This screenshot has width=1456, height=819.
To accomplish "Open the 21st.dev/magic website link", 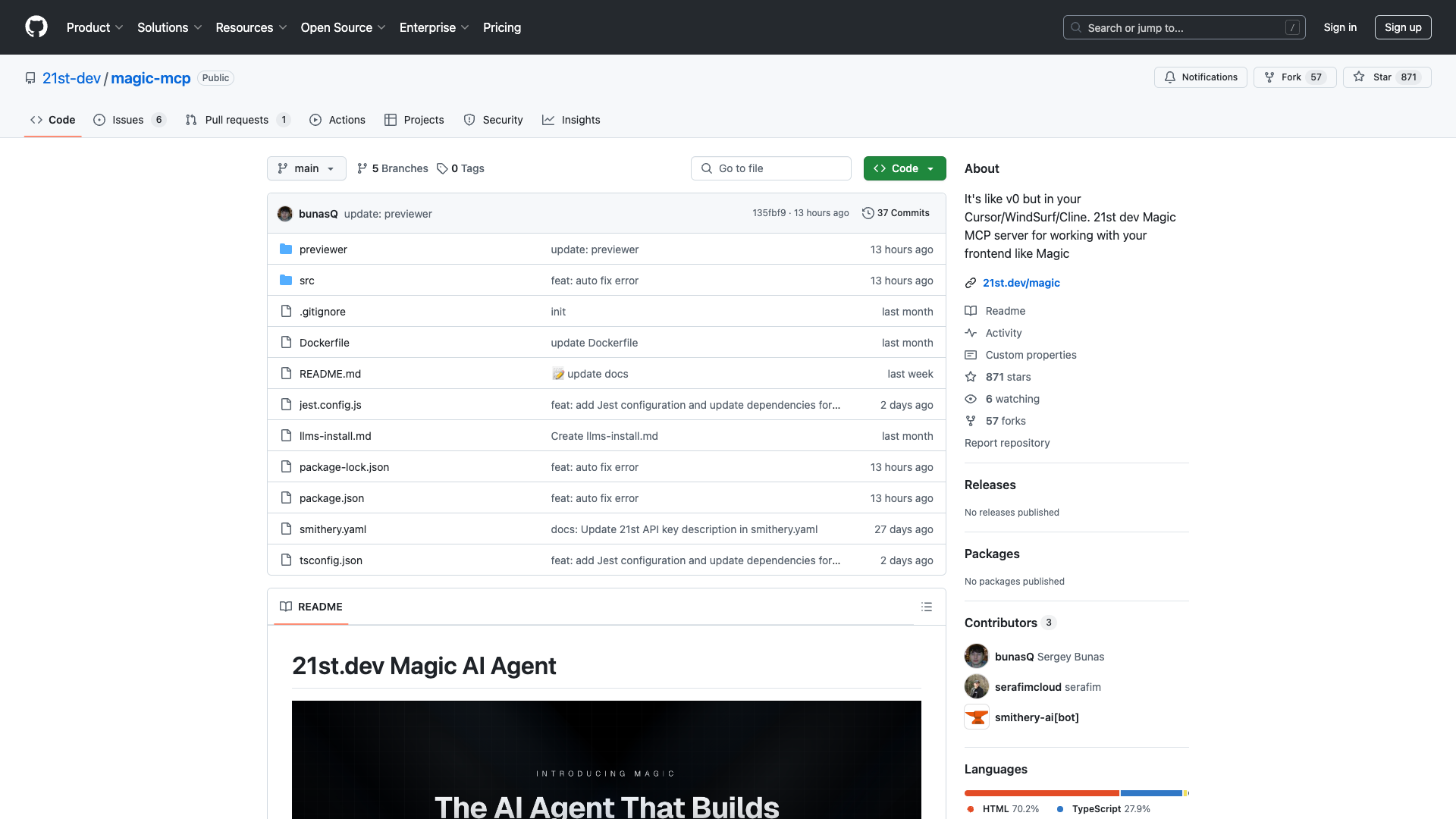I will 1021,283.
